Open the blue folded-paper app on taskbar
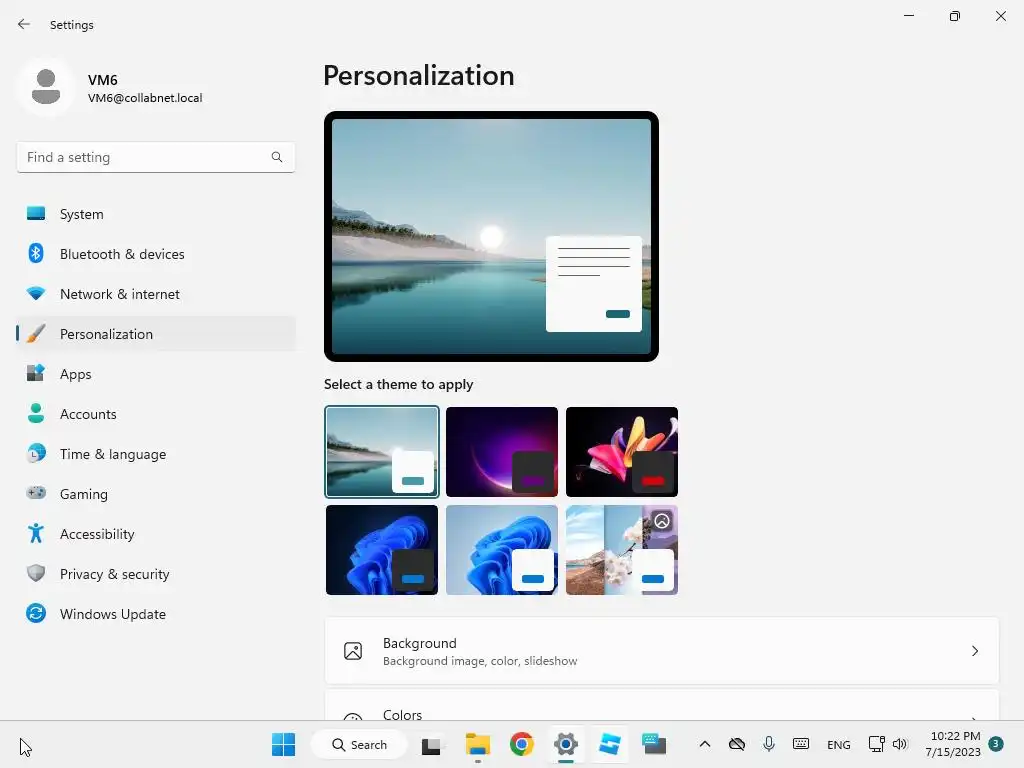This screenshot has height=768, width=1024. click(x=609, y=744)
